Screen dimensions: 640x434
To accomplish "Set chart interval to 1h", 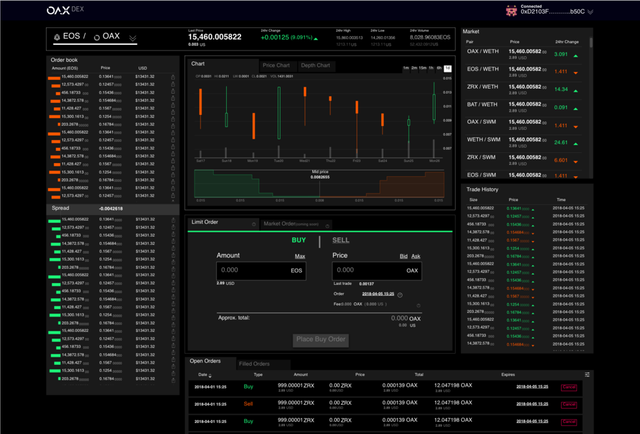I will pos(431,68).
